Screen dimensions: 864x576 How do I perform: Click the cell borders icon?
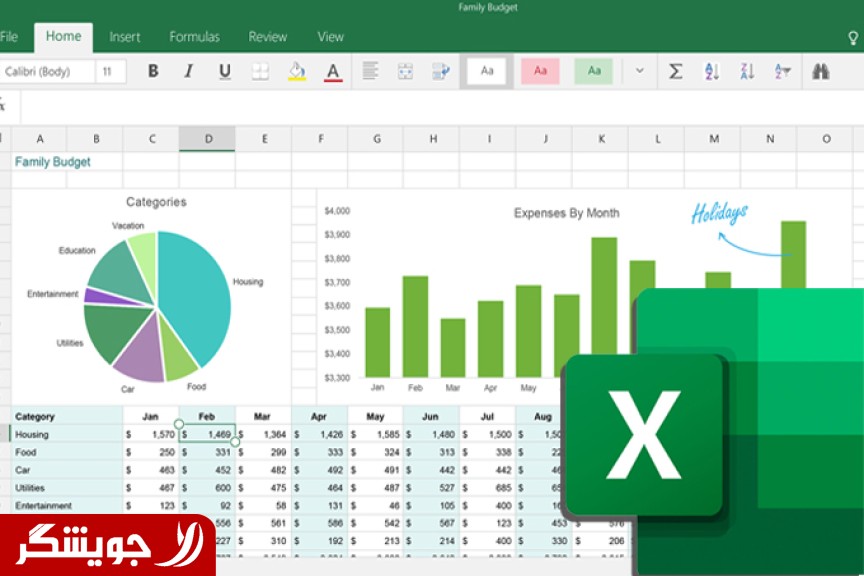(x=260, y=71)
